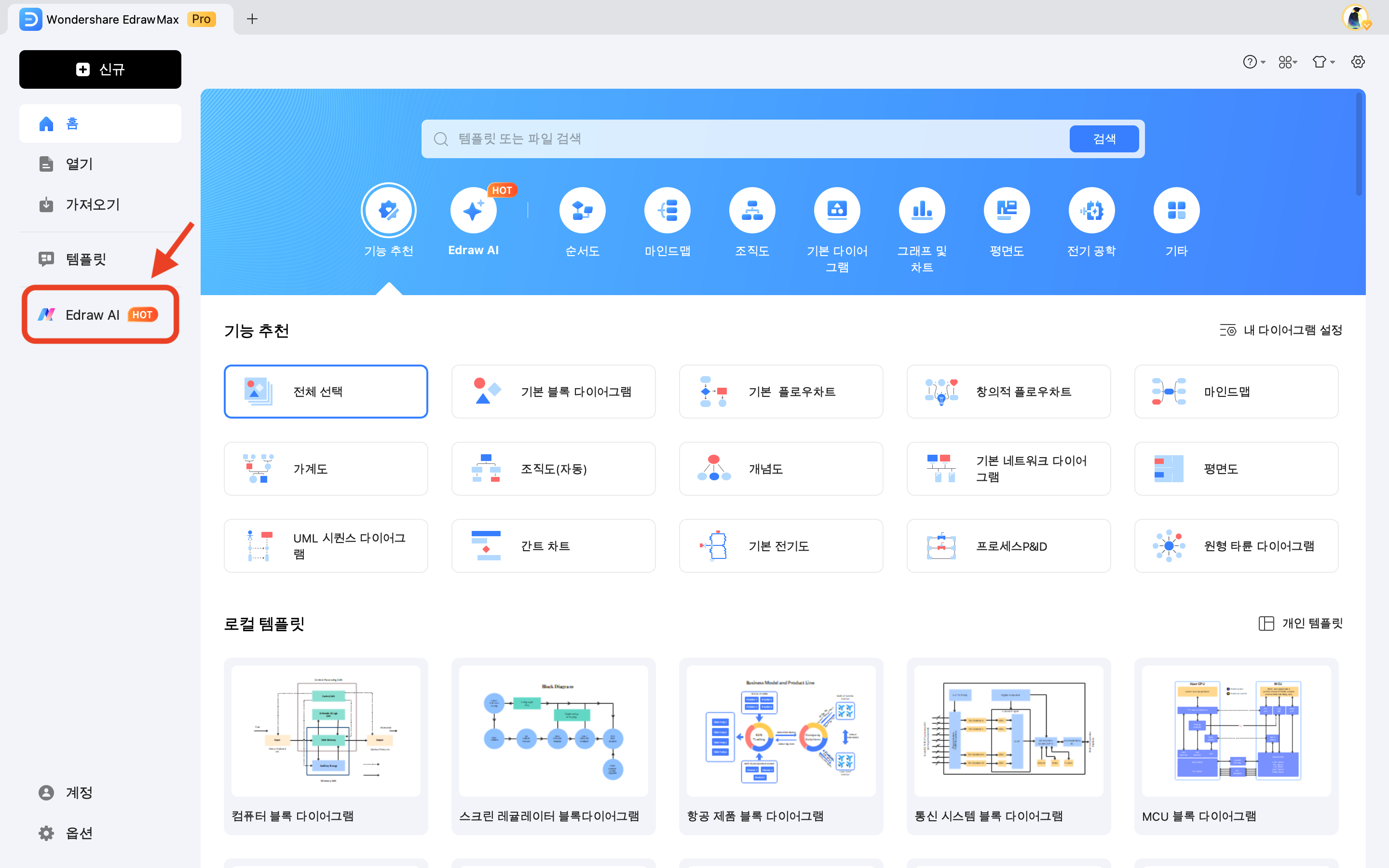Open the Floor Plan (평면도) banner icon
Screen dimensions: 1389x868
pos(1006,211)
